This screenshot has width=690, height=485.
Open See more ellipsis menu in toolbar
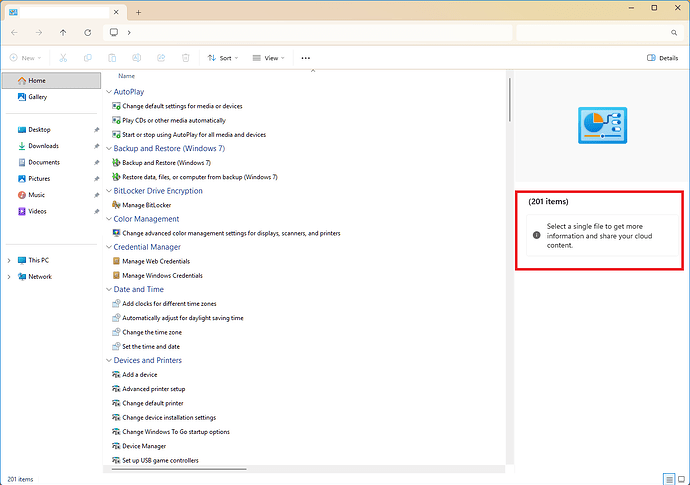[305, 58]
